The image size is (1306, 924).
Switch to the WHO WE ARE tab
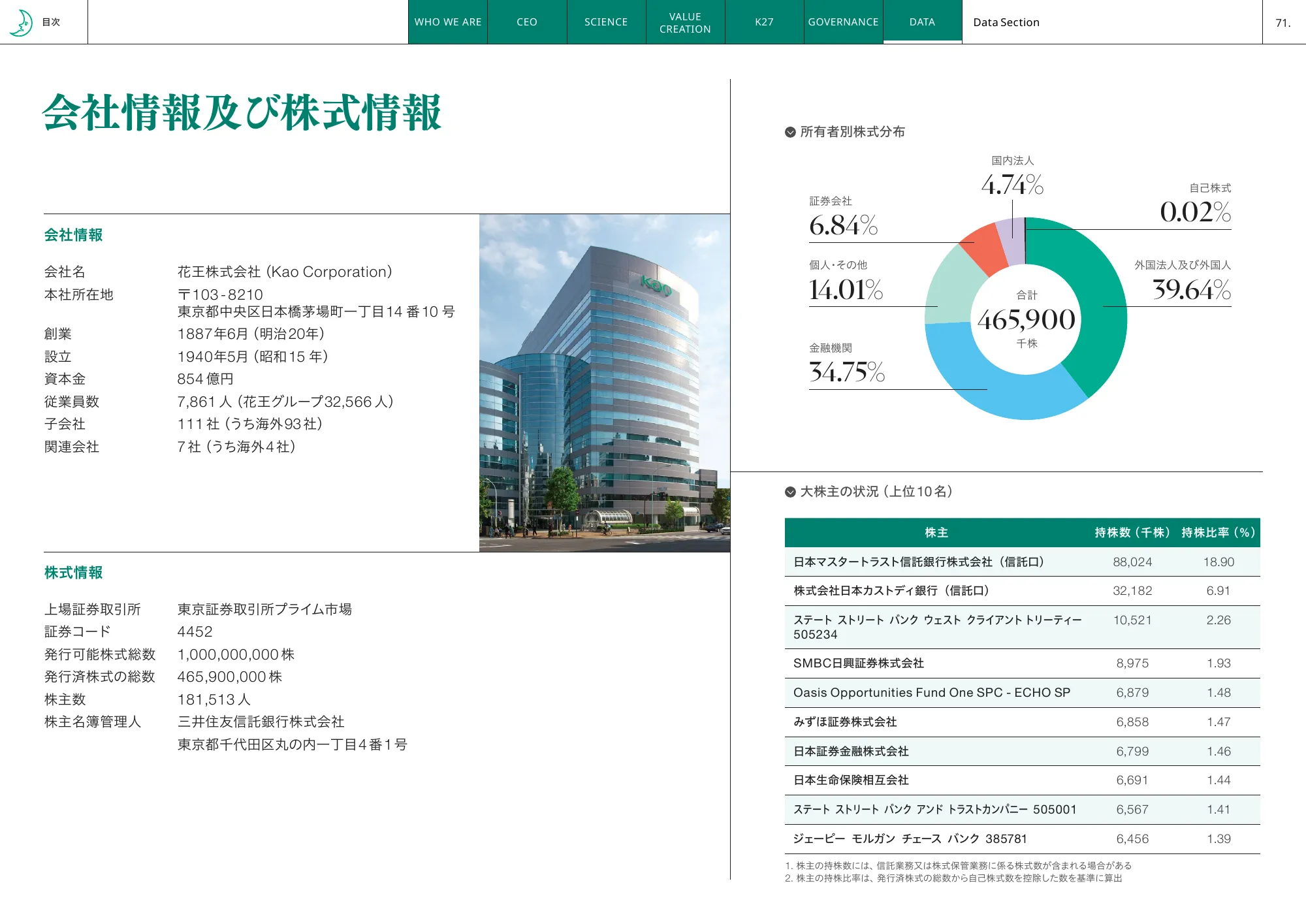click(x=448, y=22)
